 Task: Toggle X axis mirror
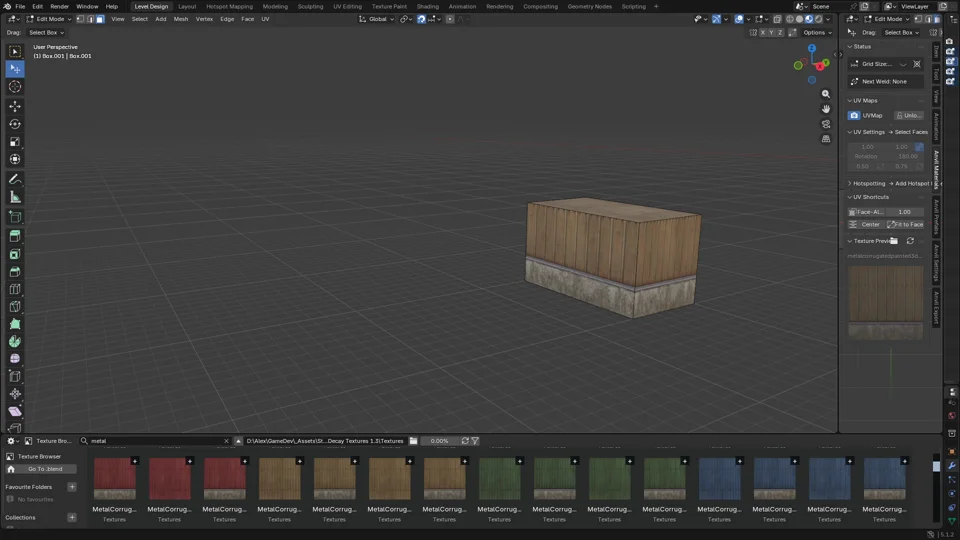[x=763, y=32]
